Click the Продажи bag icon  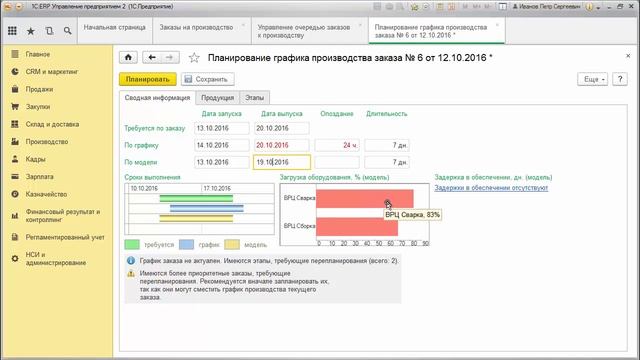[x=15, y=89]
